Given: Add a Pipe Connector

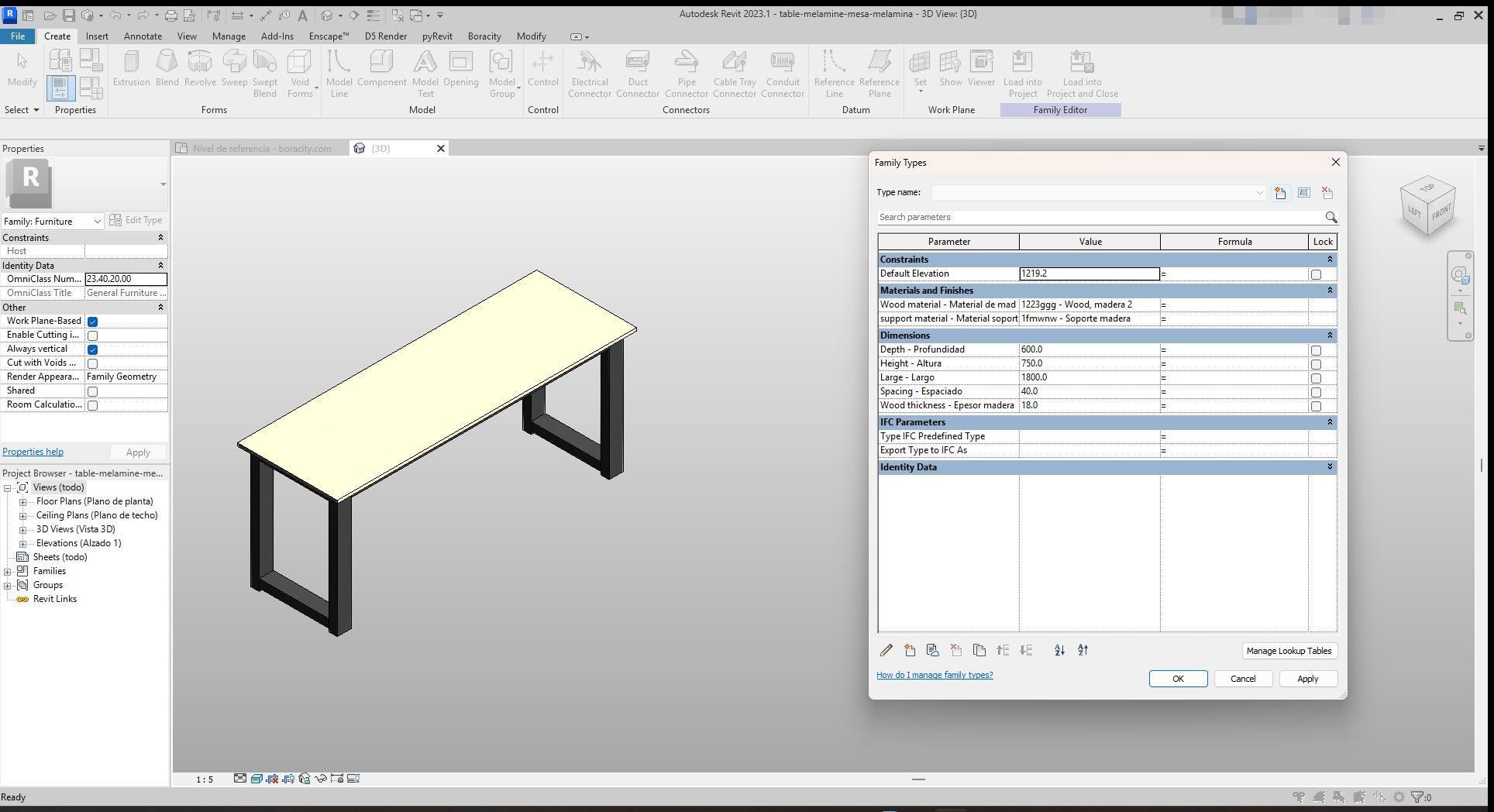Looking at the screenshot, I should pos(686,74).
